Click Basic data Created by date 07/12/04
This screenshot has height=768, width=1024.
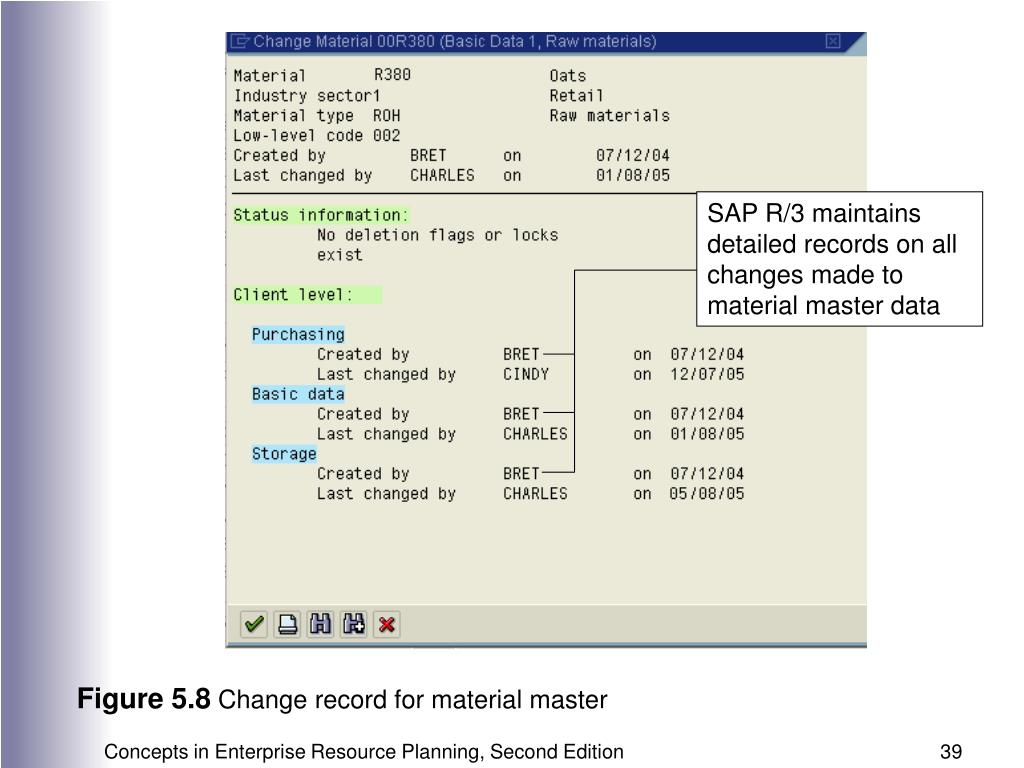click(707, 414)
